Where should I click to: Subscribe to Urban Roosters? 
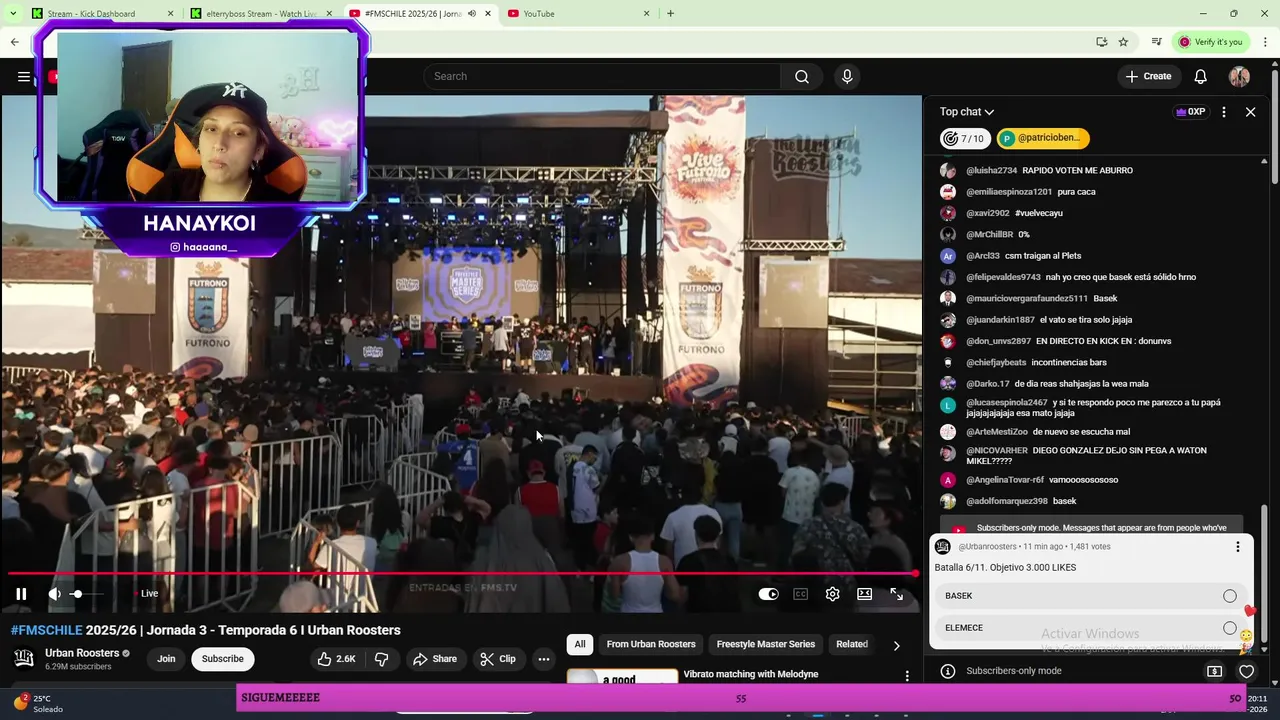222,659
